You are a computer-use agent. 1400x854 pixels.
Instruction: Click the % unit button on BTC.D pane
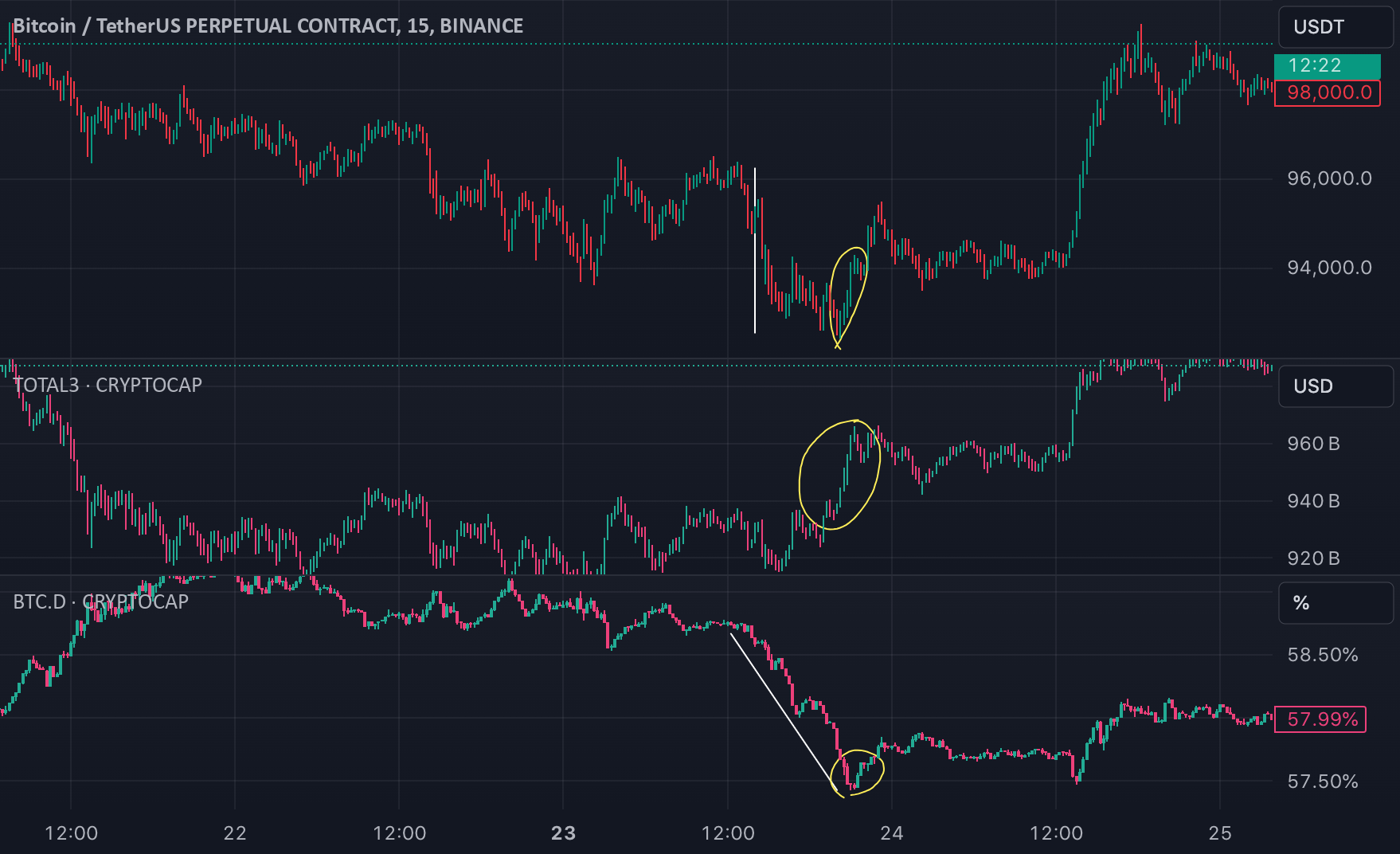(1335, 603)
